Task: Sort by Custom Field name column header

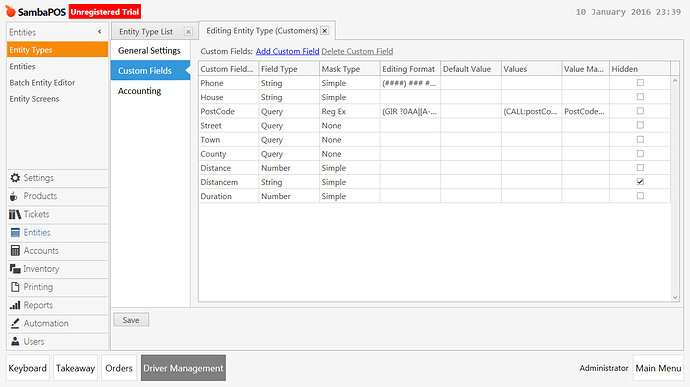Action: point(228,69)
